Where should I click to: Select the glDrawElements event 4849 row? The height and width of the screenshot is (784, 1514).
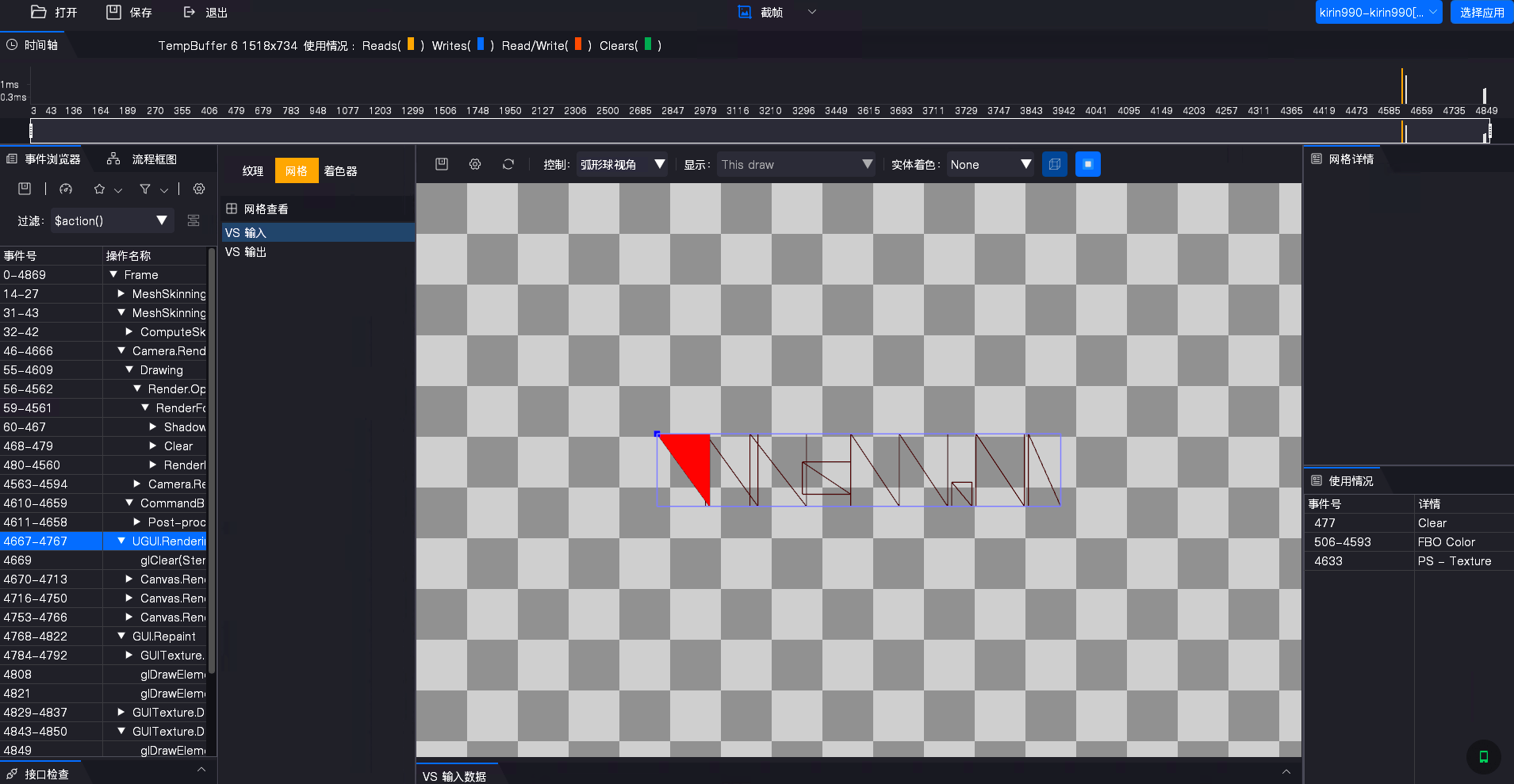103,751
